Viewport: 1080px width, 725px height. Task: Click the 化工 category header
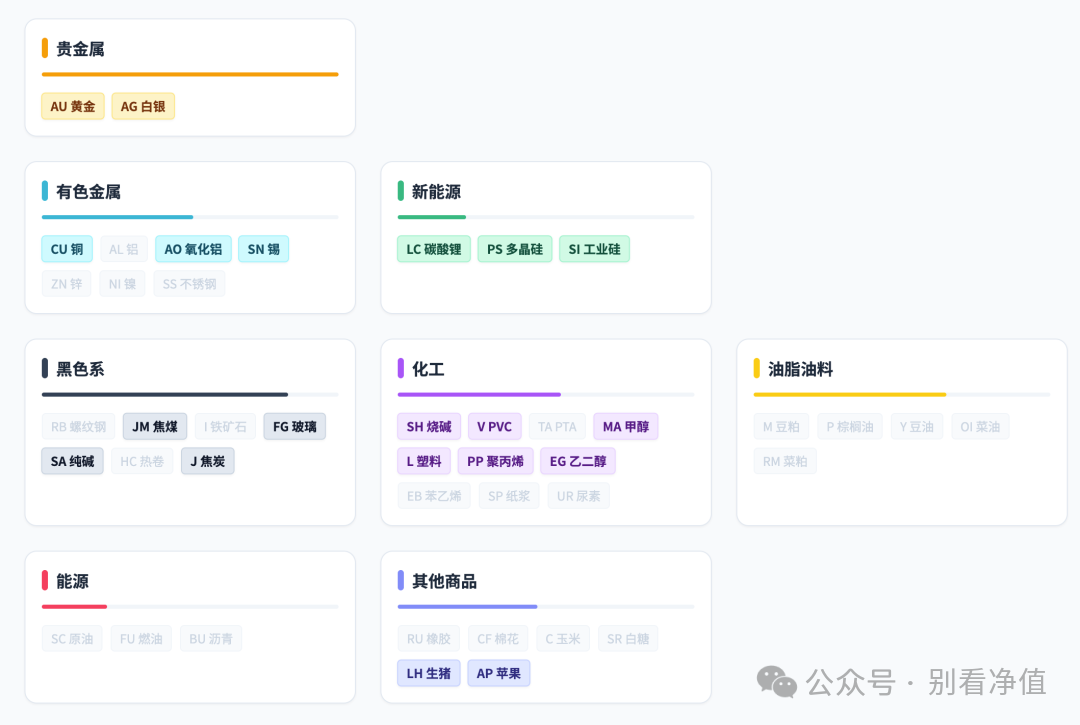point(426,368)
